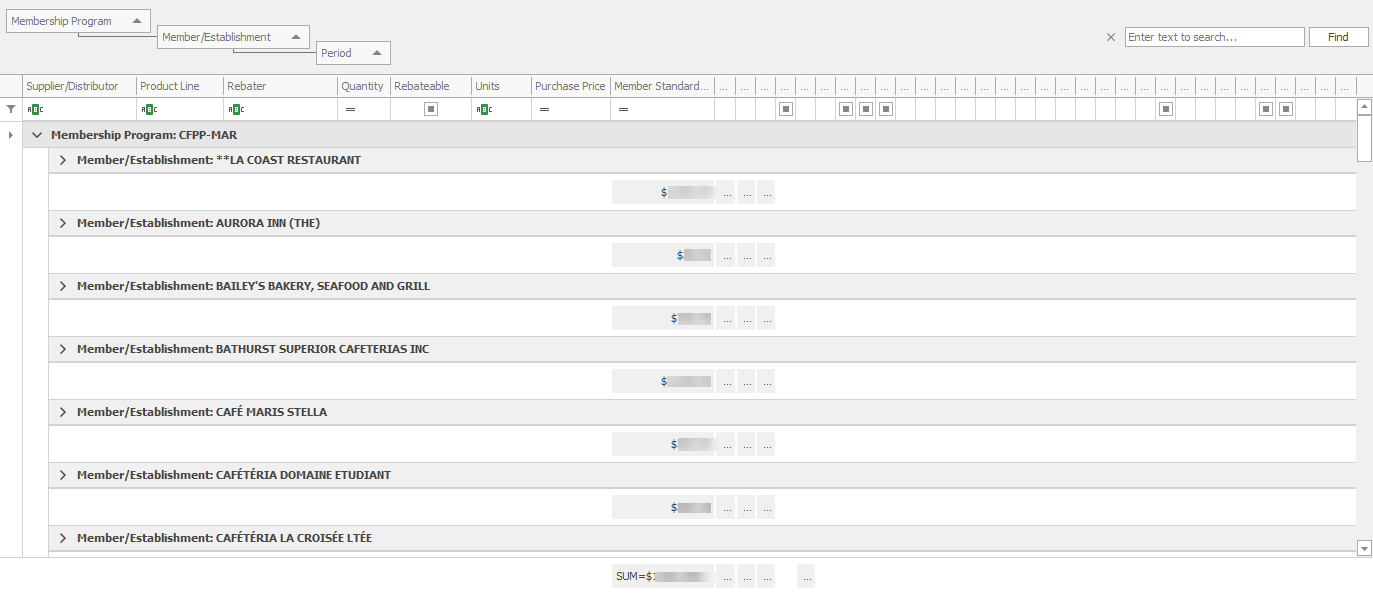The width and height of the screenshot is (1373, 594).
Task: Collapse the Membership Program CFPP-MAR group
Action: pyautogui.click(x=37, y=135)
